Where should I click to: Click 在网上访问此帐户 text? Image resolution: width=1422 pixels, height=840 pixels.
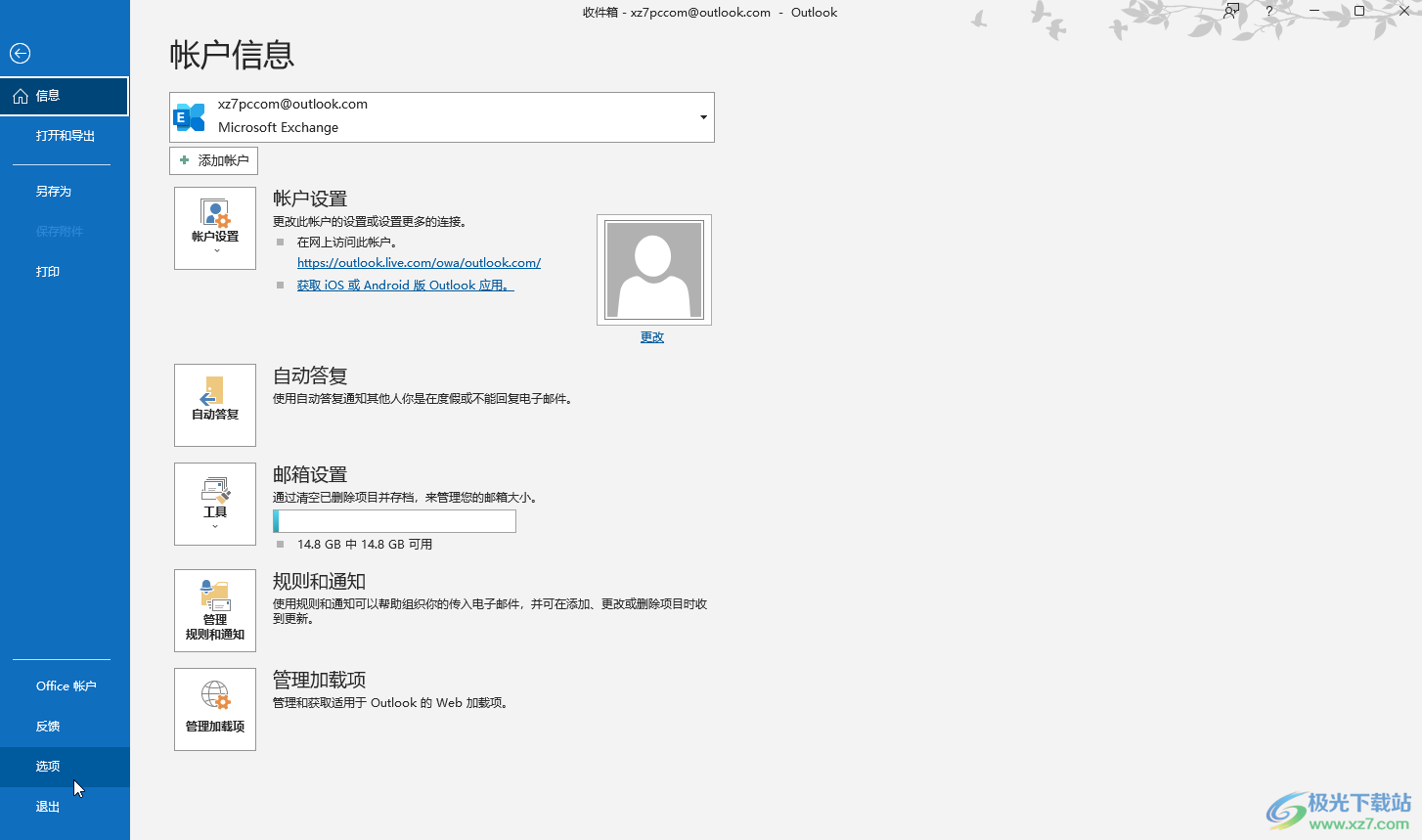click(347, 243)
